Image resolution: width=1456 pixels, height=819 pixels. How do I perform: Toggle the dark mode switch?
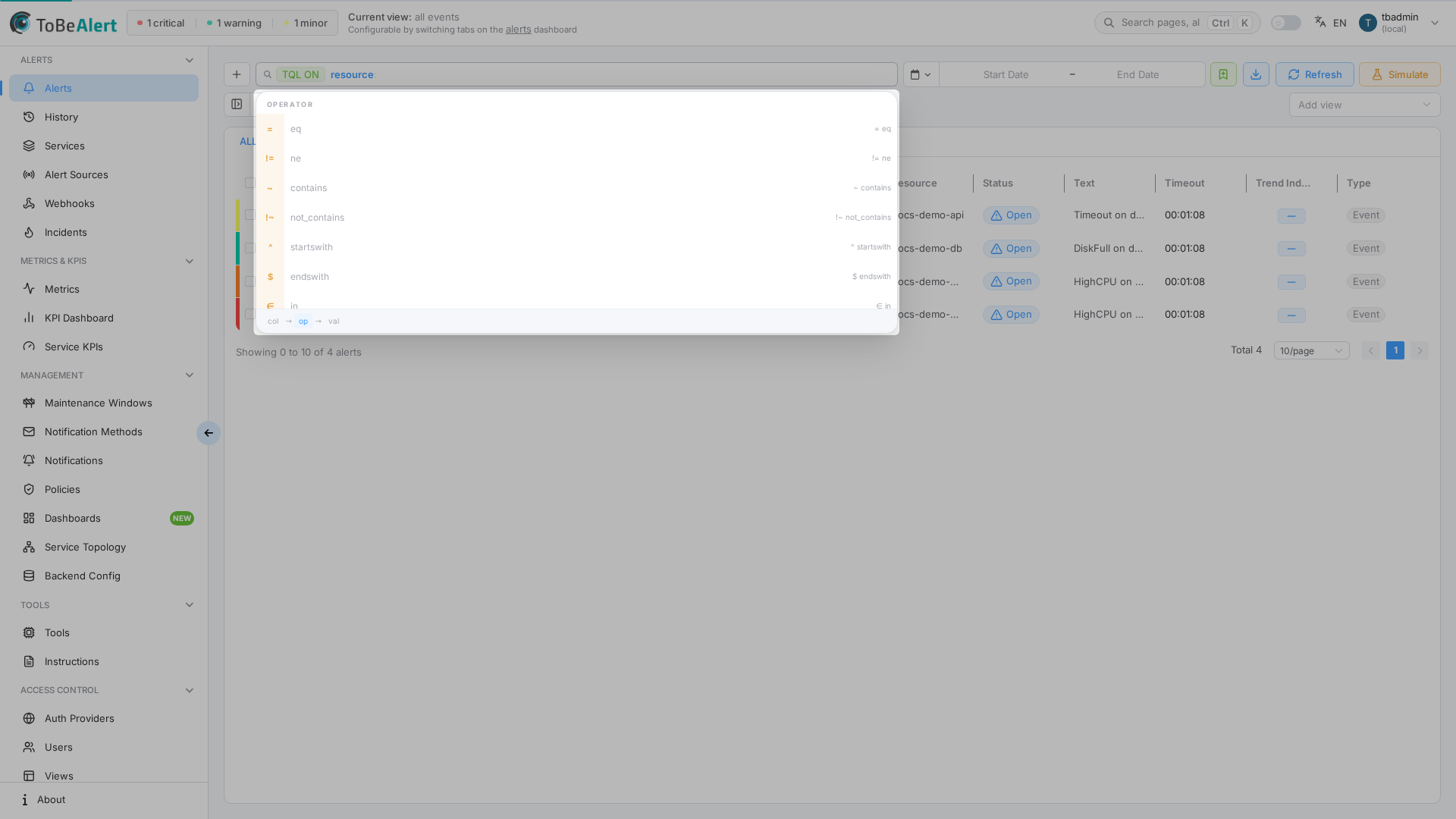(1286, 23)
